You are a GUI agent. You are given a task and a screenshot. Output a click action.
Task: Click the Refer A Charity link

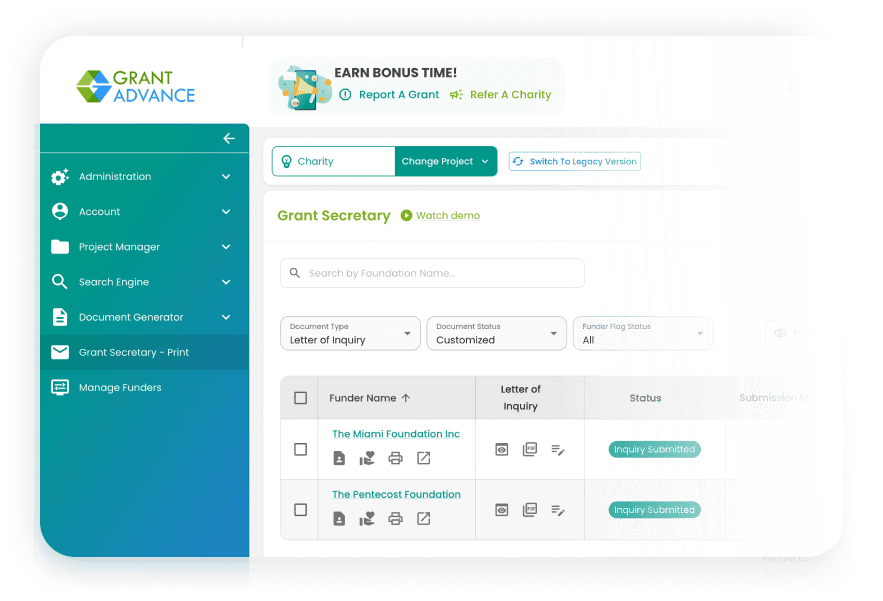click(x=510, y=95)
